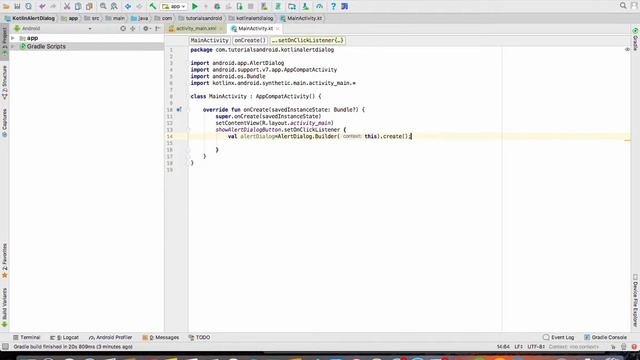
Task: Click the Paste toolbar icon
Action: [x=89, y=6]
